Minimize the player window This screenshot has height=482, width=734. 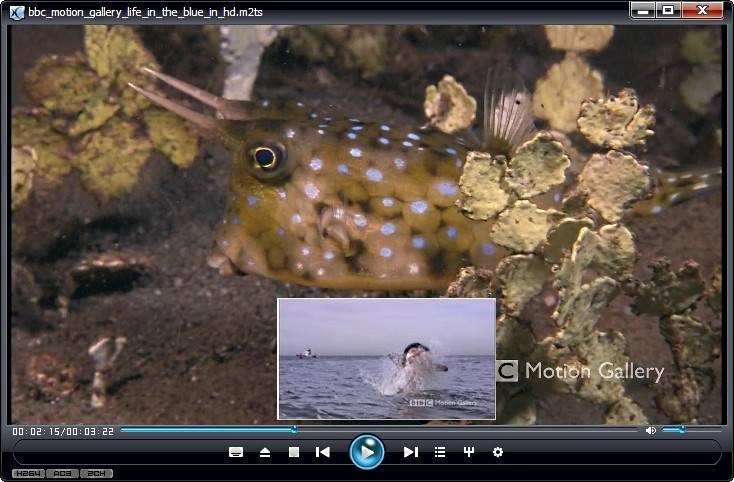(x=643, y=10)
